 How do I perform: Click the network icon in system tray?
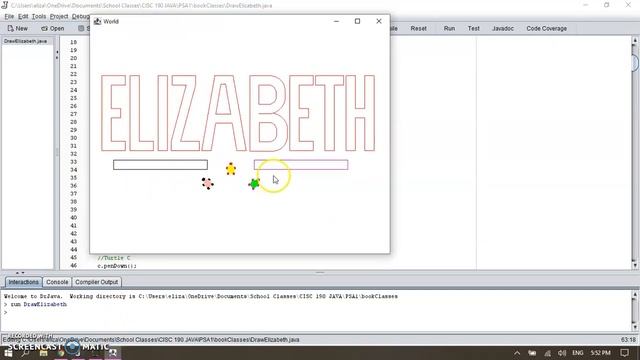[x=547, y=353]
